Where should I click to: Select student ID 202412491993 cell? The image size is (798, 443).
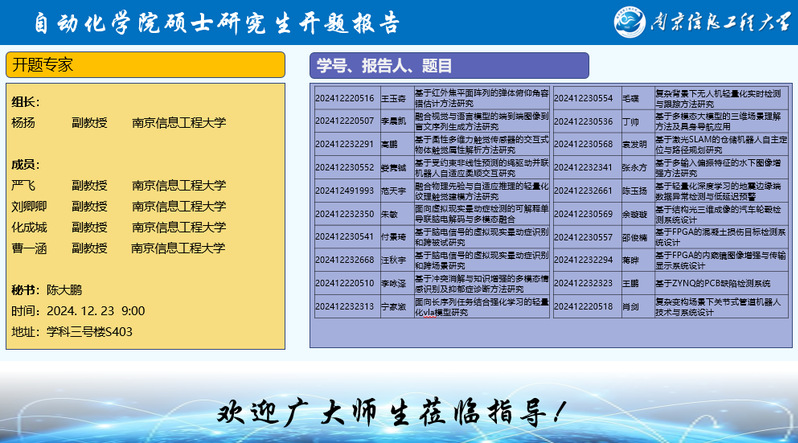click(345, 190)
